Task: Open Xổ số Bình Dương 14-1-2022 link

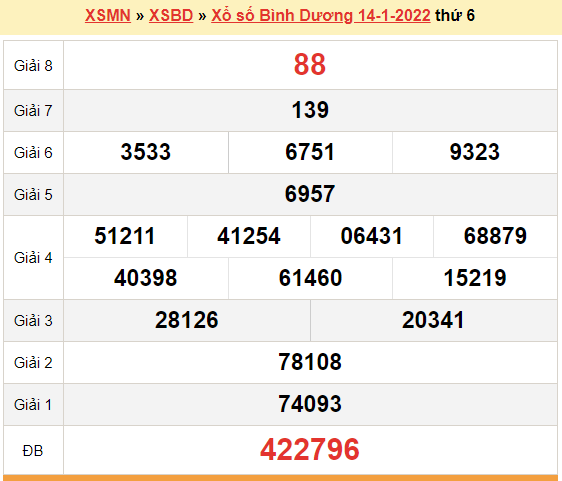Action: pyautogui.click(x=321, y=16)
